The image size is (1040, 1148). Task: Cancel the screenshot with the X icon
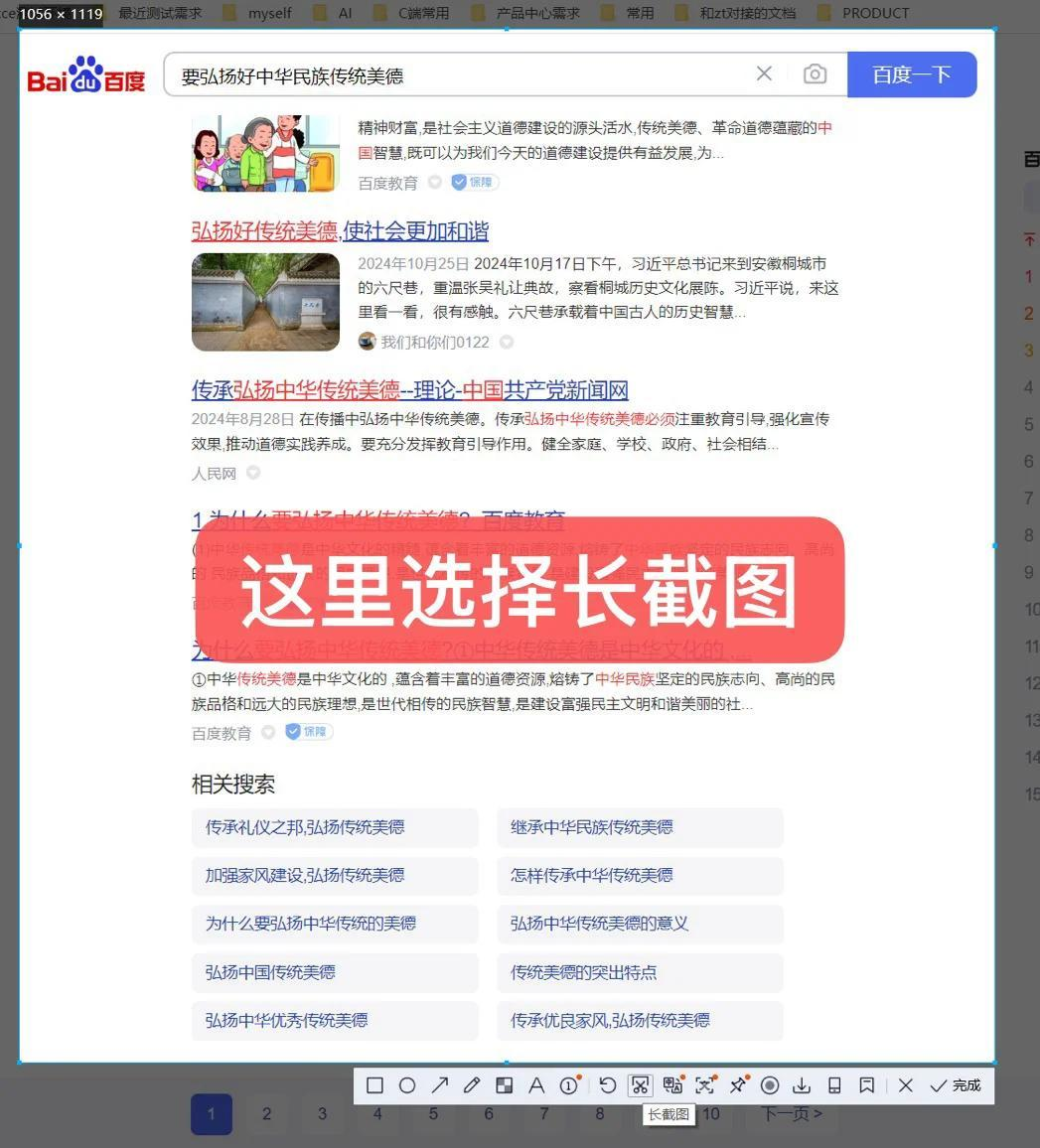pyautogui.click(x=904, y=1085)
